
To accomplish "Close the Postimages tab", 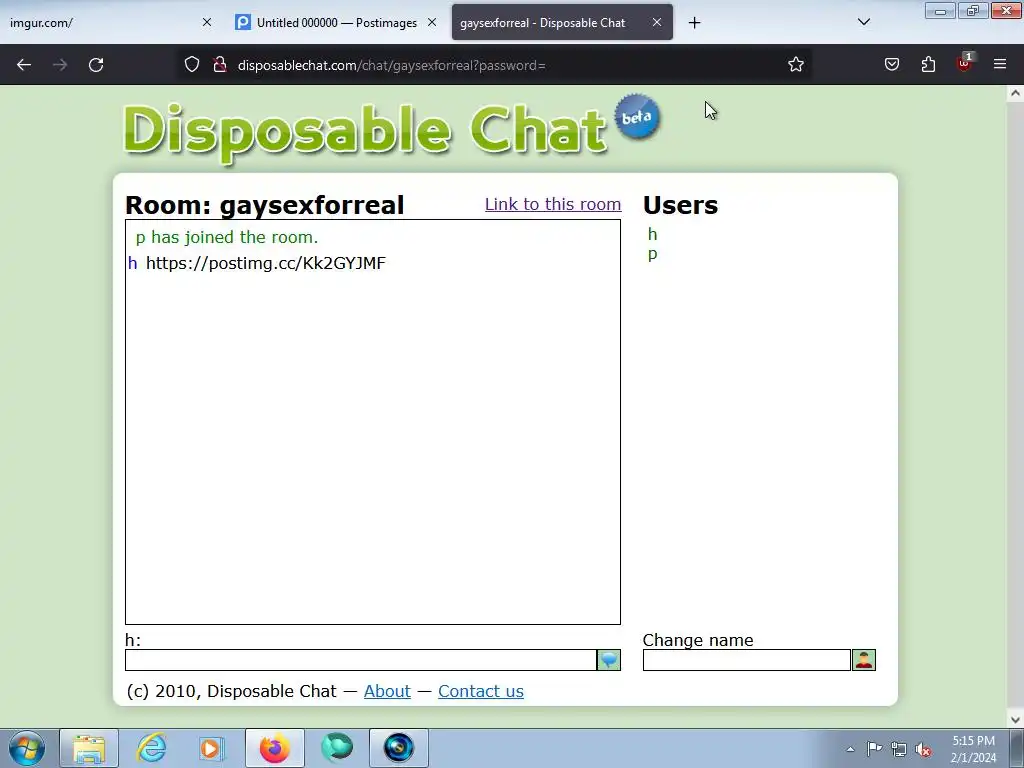I will point(432,22).
